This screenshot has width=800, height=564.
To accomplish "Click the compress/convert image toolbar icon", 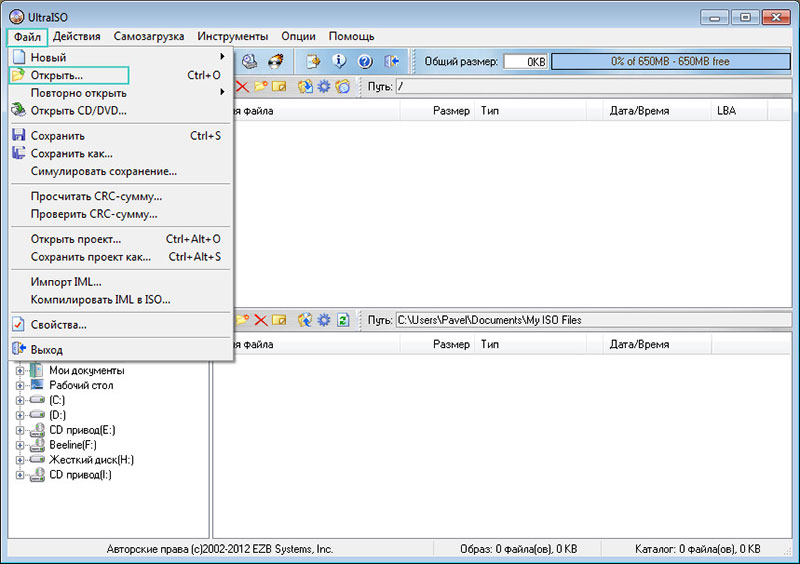I will click(314, 61).
